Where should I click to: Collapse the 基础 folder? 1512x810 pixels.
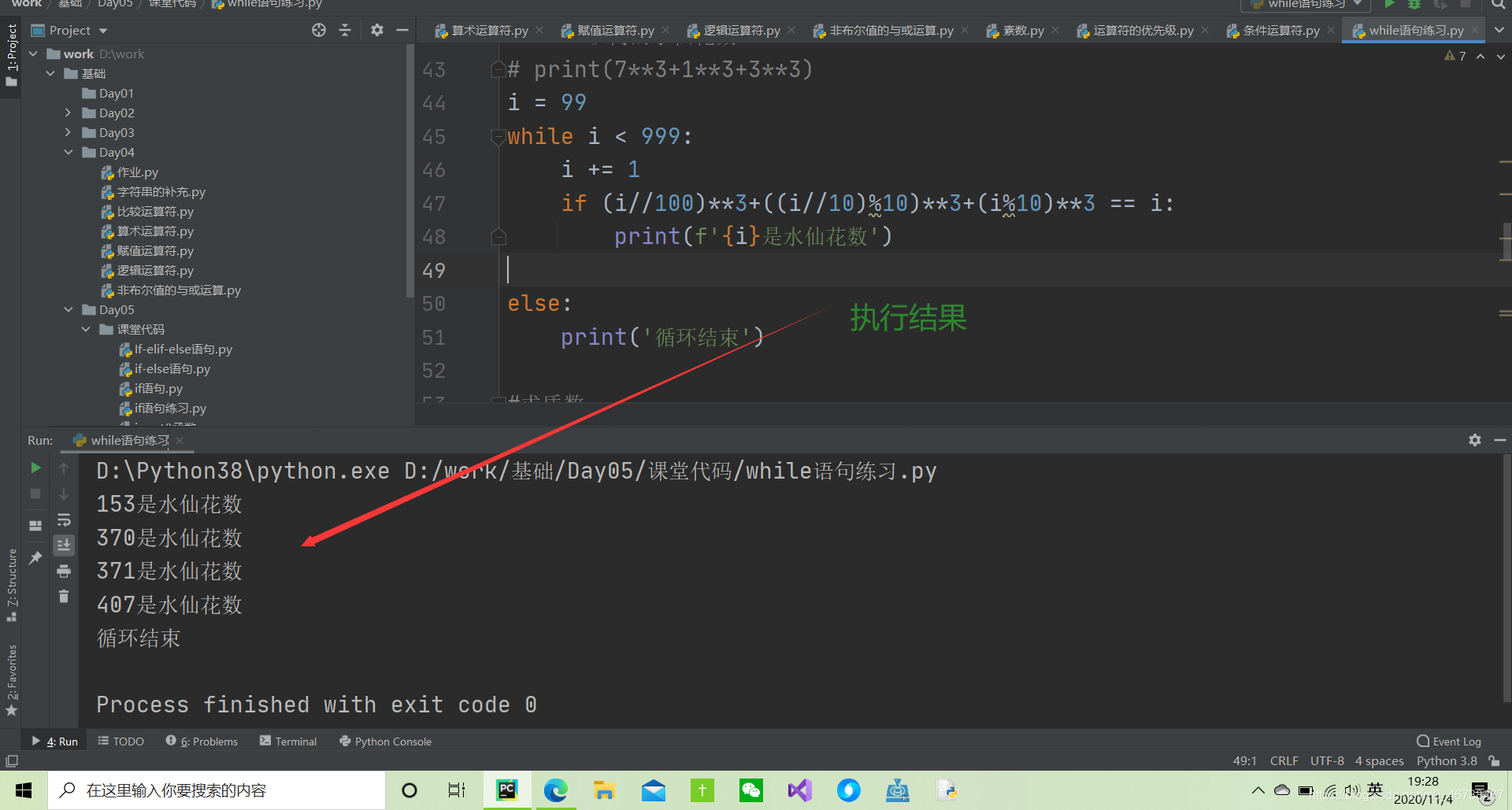(x=50, y=73)
